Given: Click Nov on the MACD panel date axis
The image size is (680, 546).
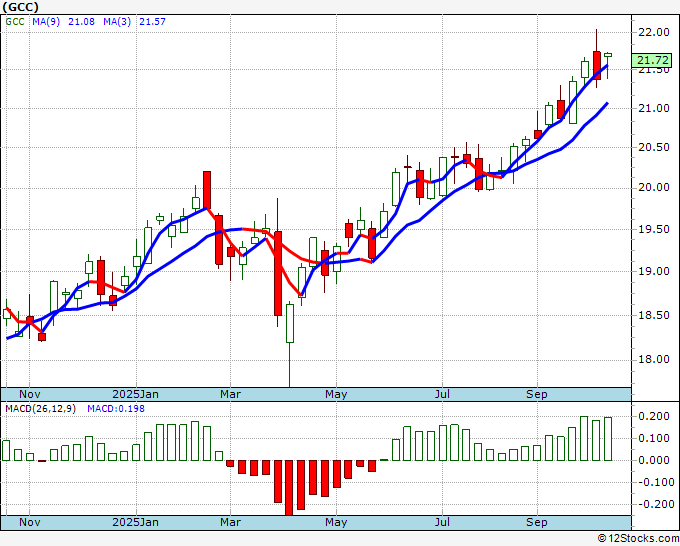Looking at the screenshot, I should pyautogui.click(x=30, y=522).
